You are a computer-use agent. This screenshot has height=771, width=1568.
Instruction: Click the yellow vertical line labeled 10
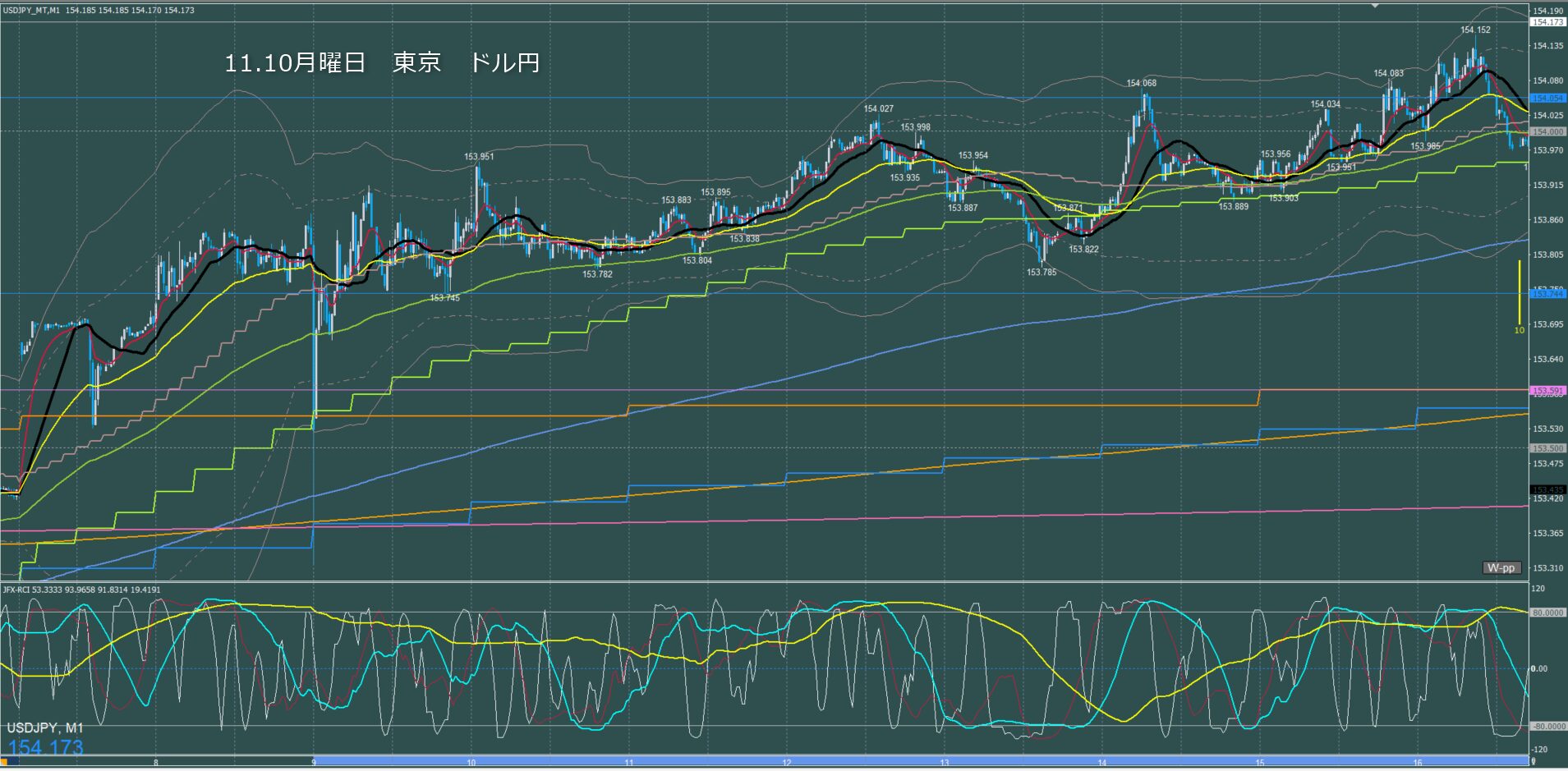(x=1520, y=291)
